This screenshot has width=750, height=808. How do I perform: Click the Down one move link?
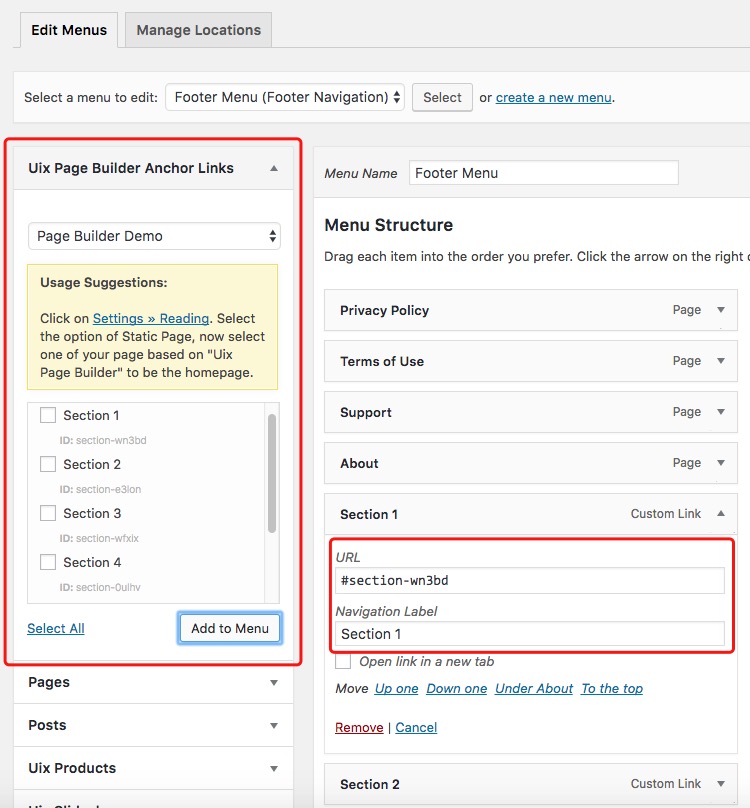coord(457,688)
